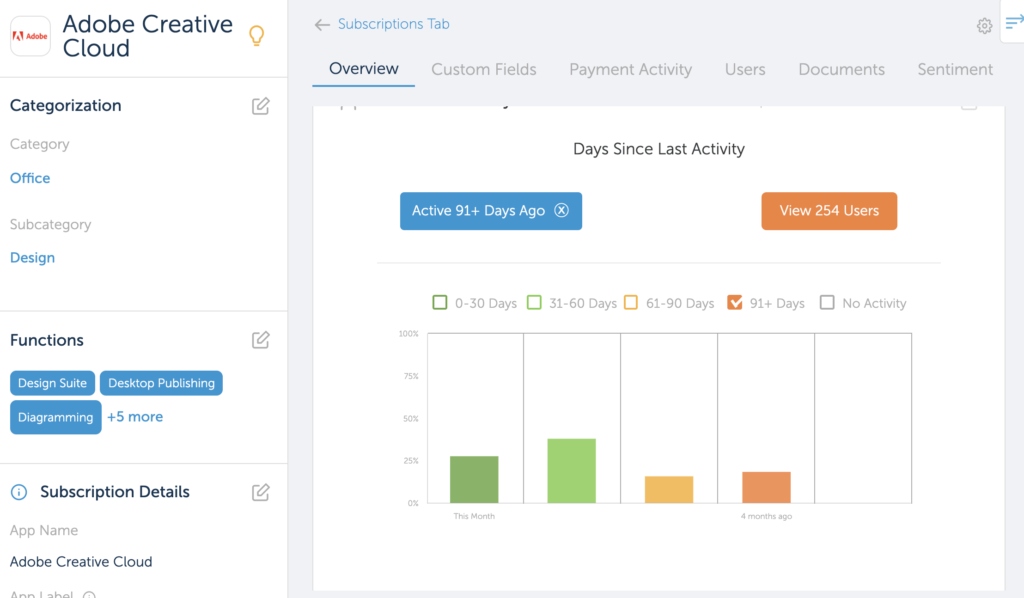Screen dimensions: 1024x598
Task: Enable the 31-60 Days checkbox
Action: coord(534,302)
